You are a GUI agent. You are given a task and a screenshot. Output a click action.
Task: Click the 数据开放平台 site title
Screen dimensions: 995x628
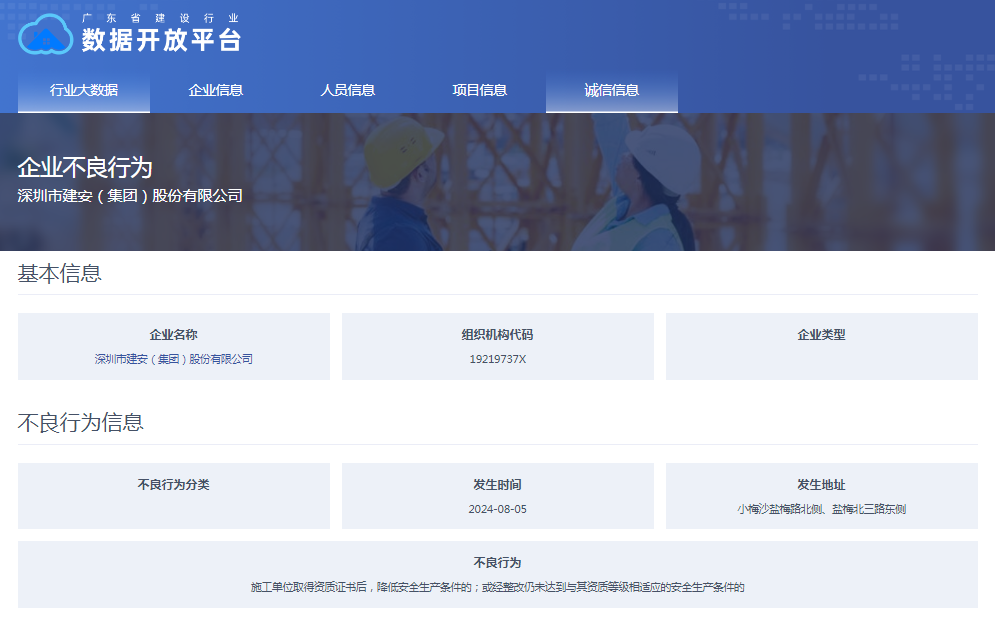161,40
